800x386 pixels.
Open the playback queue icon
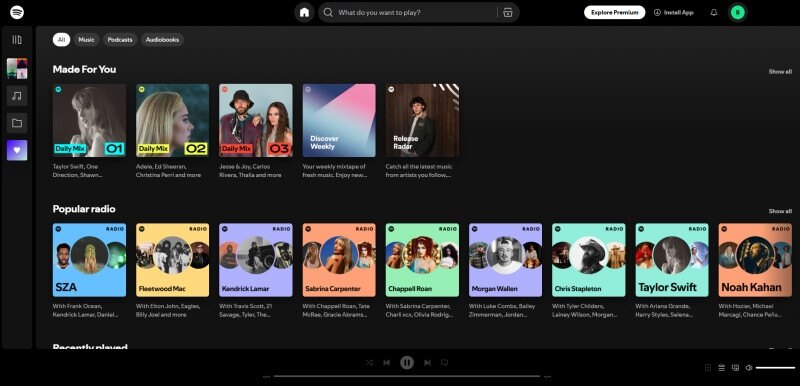click(721, 368)
